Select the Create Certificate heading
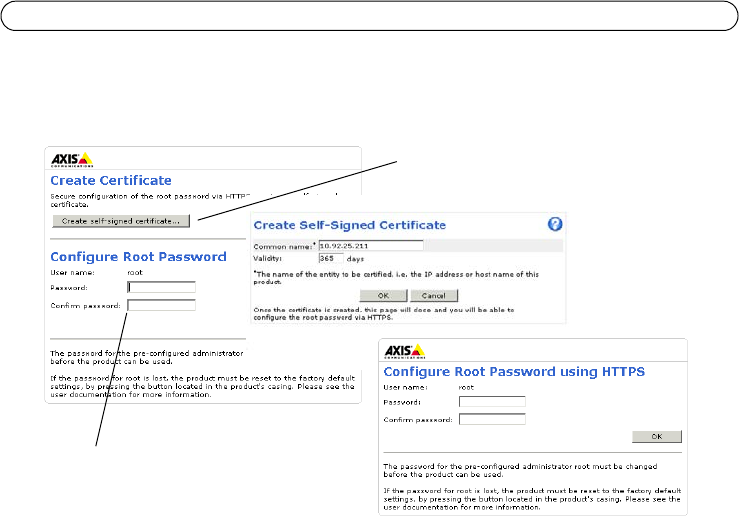 pyautogui.click(x=111, y=181)
